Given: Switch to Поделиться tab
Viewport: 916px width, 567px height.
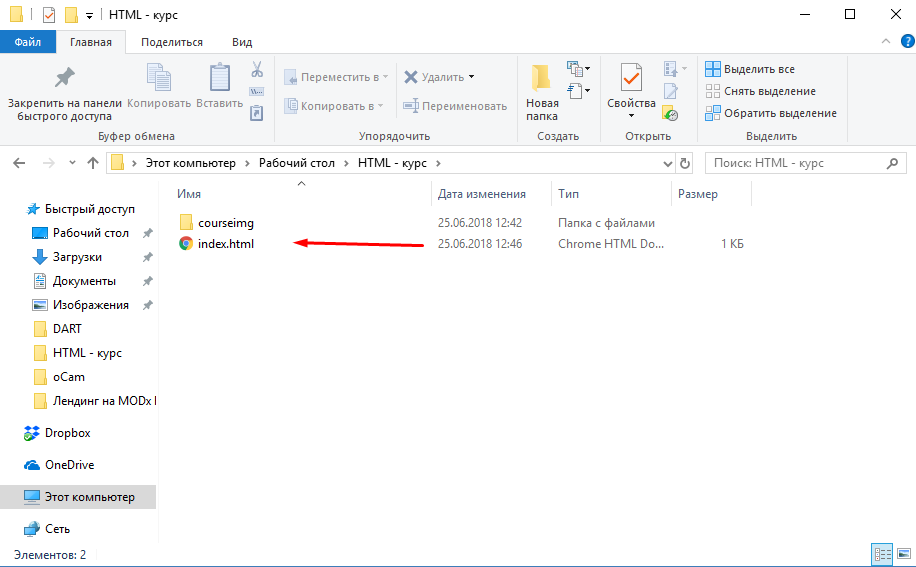Looking at the screenshot, I should (x=172, y=42).
